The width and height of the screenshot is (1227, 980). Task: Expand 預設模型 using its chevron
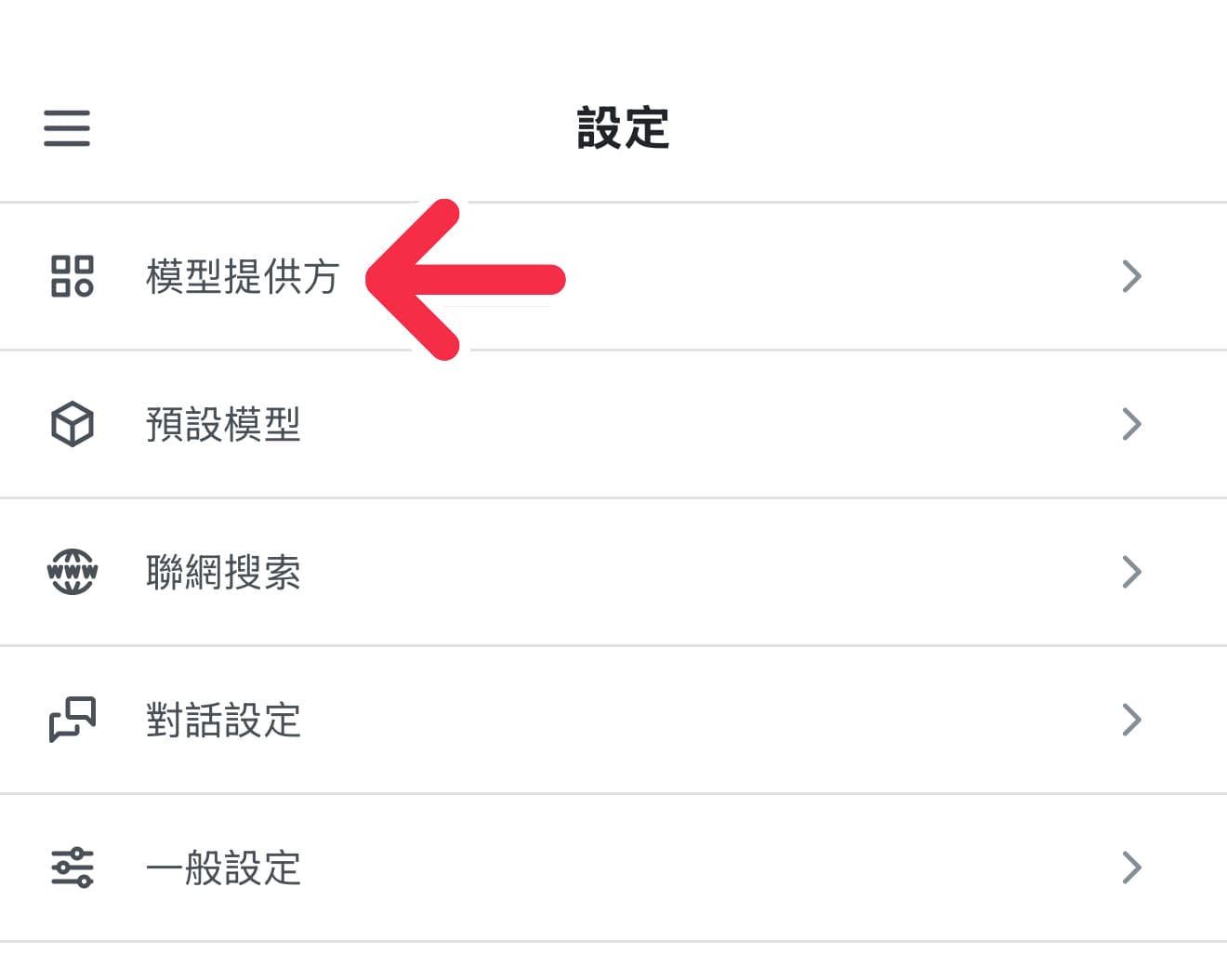(x=1131, y=424)
